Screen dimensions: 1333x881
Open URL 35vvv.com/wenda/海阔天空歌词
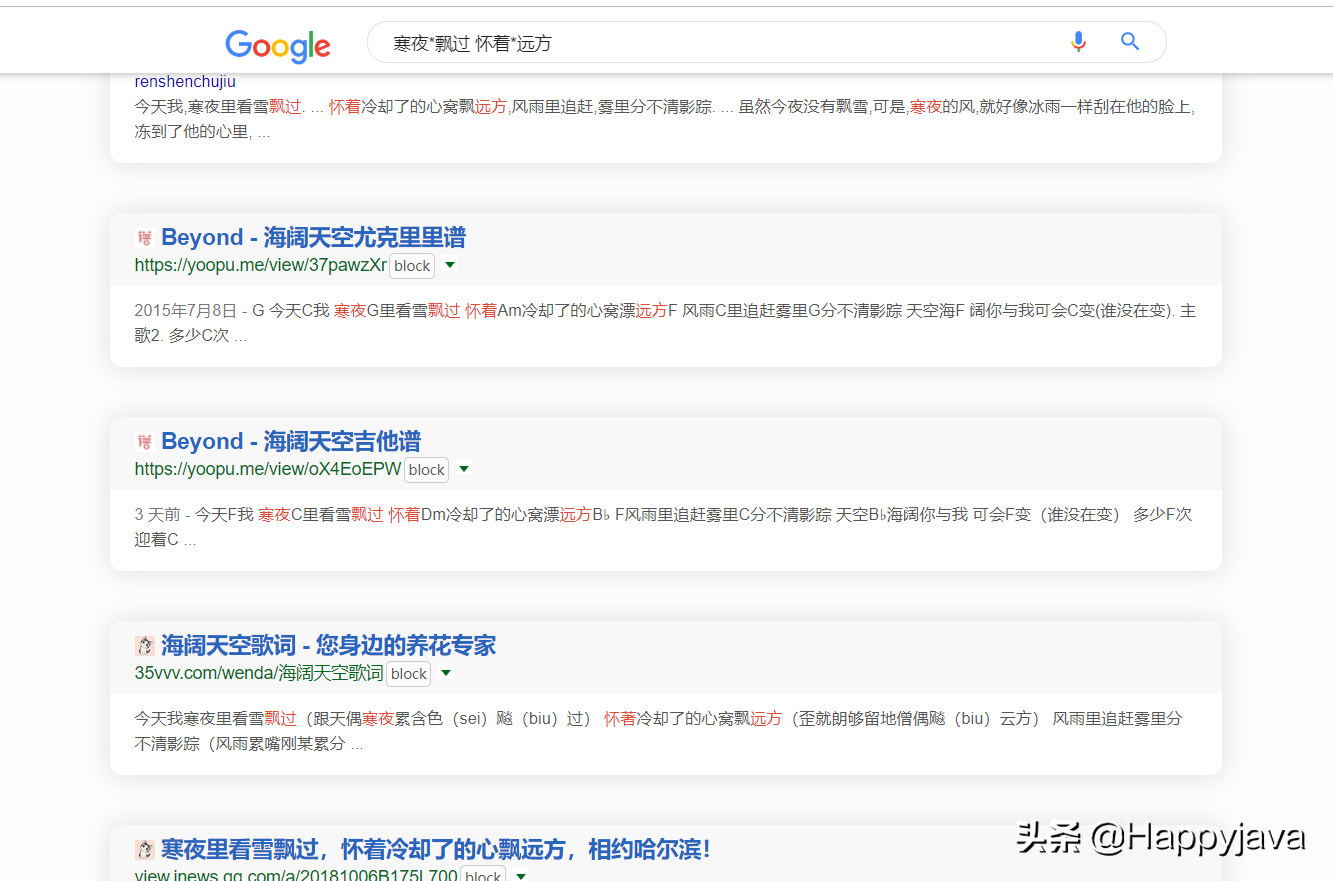tap(258, 674)
